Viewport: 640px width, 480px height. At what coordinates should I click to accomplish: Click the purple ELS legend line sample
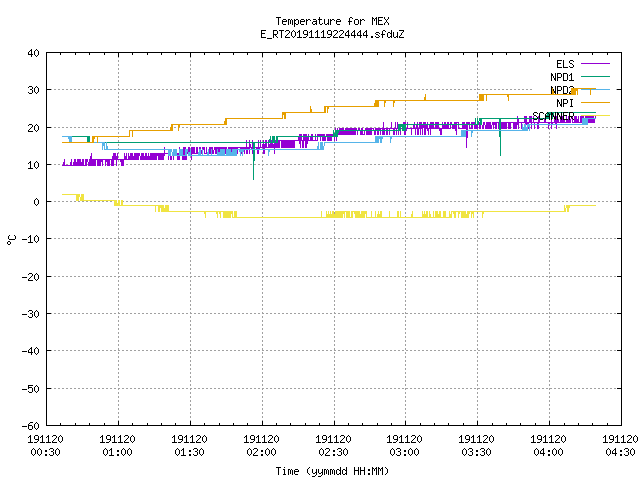point(595,64)
